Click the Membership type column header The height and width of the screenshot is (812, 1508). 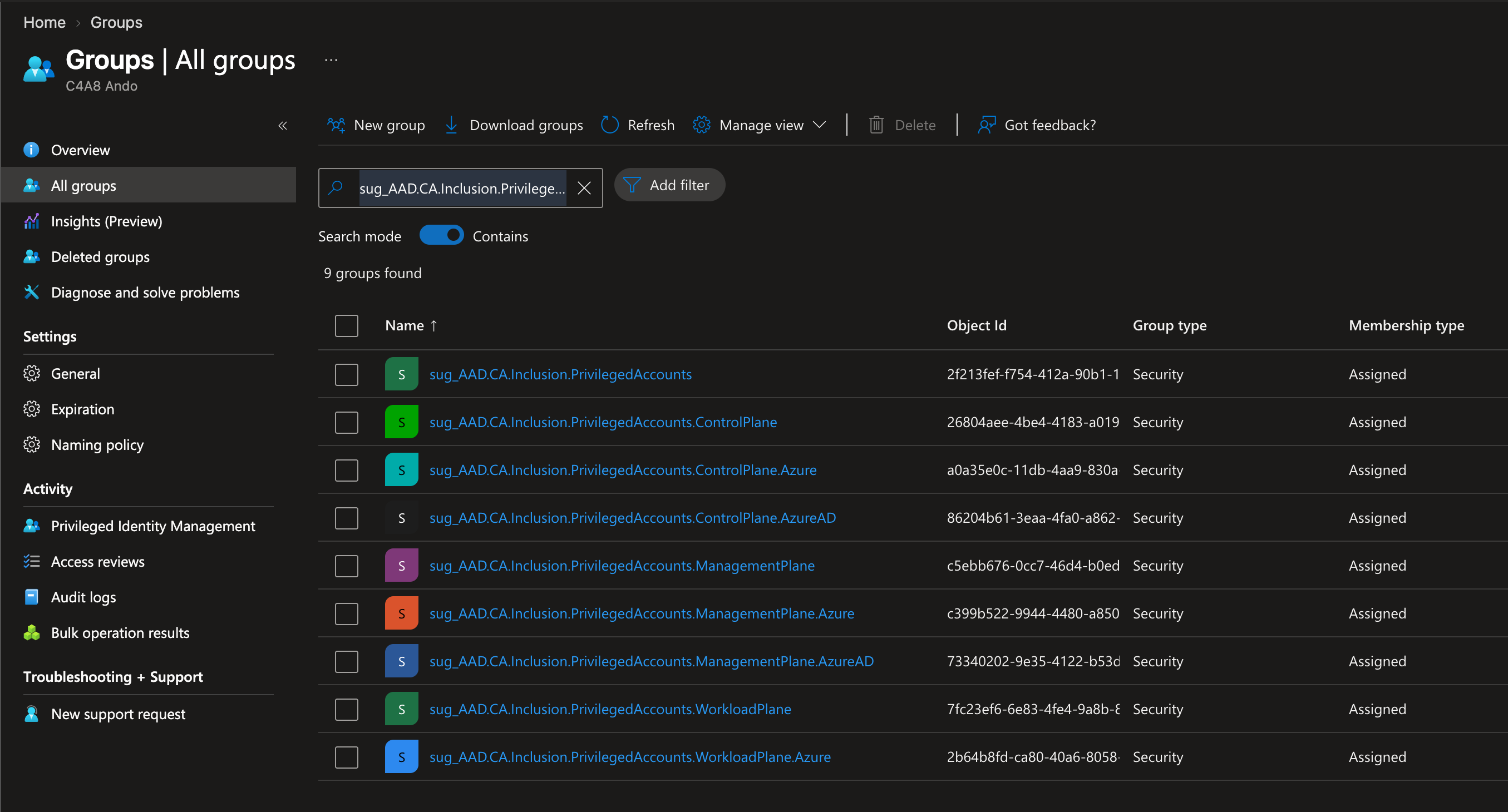click(1406, 325)
